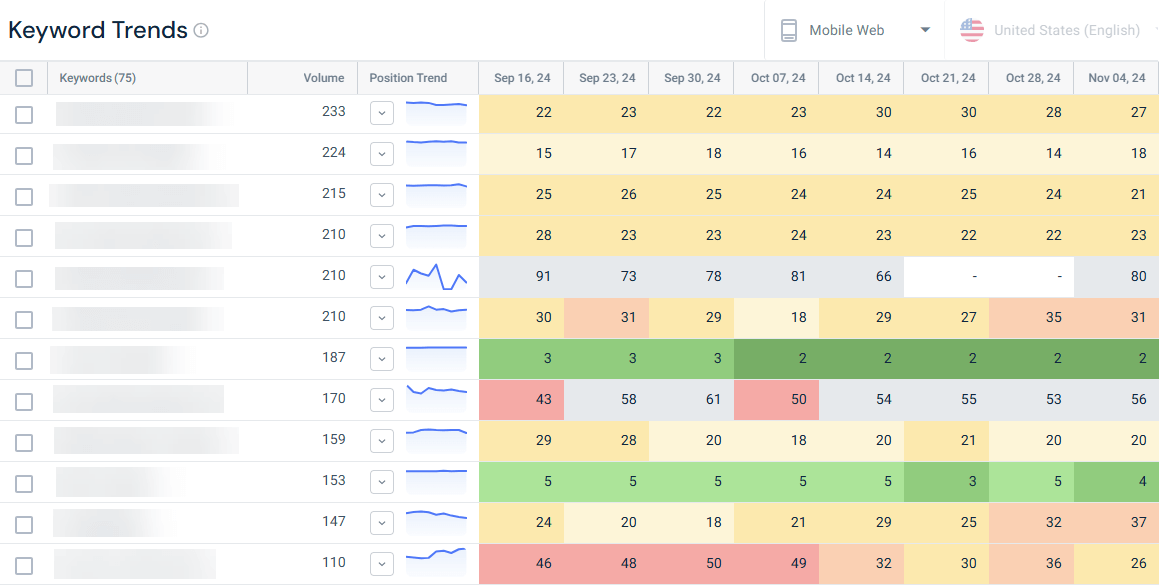Click the spiky position trend sparkline on the 91-position row
The height and width of the screenshot is (585, 1159).
[x=436, y=276]
